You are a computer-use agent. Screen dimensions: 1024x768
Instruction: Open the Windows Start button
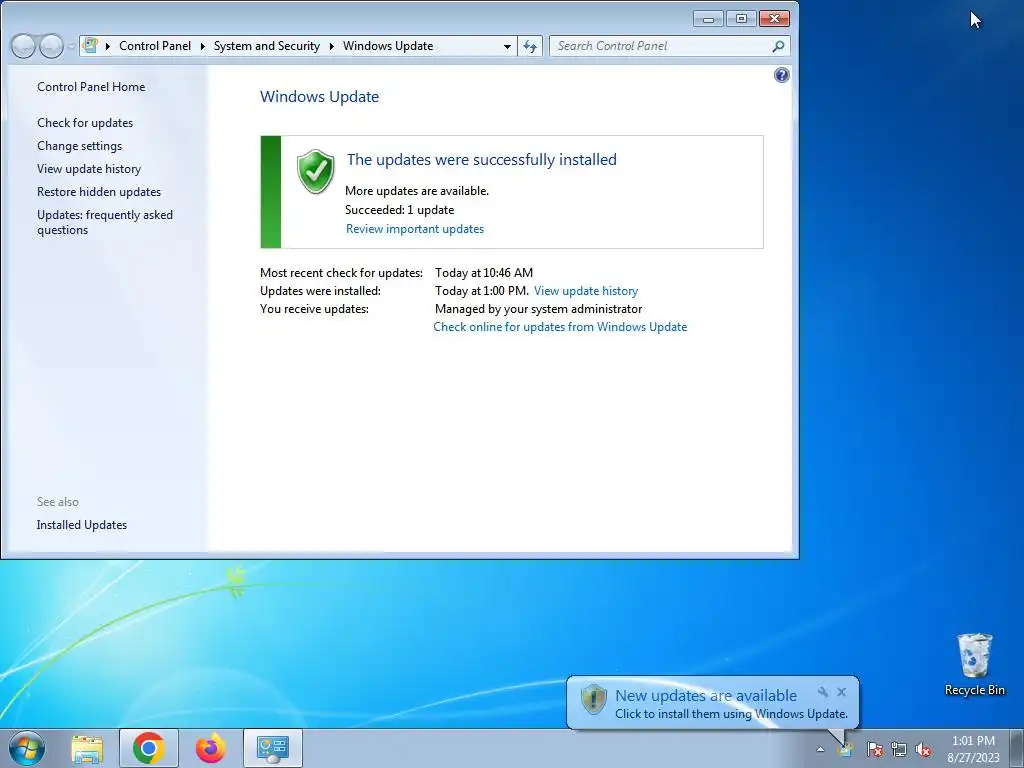point(27,748)
